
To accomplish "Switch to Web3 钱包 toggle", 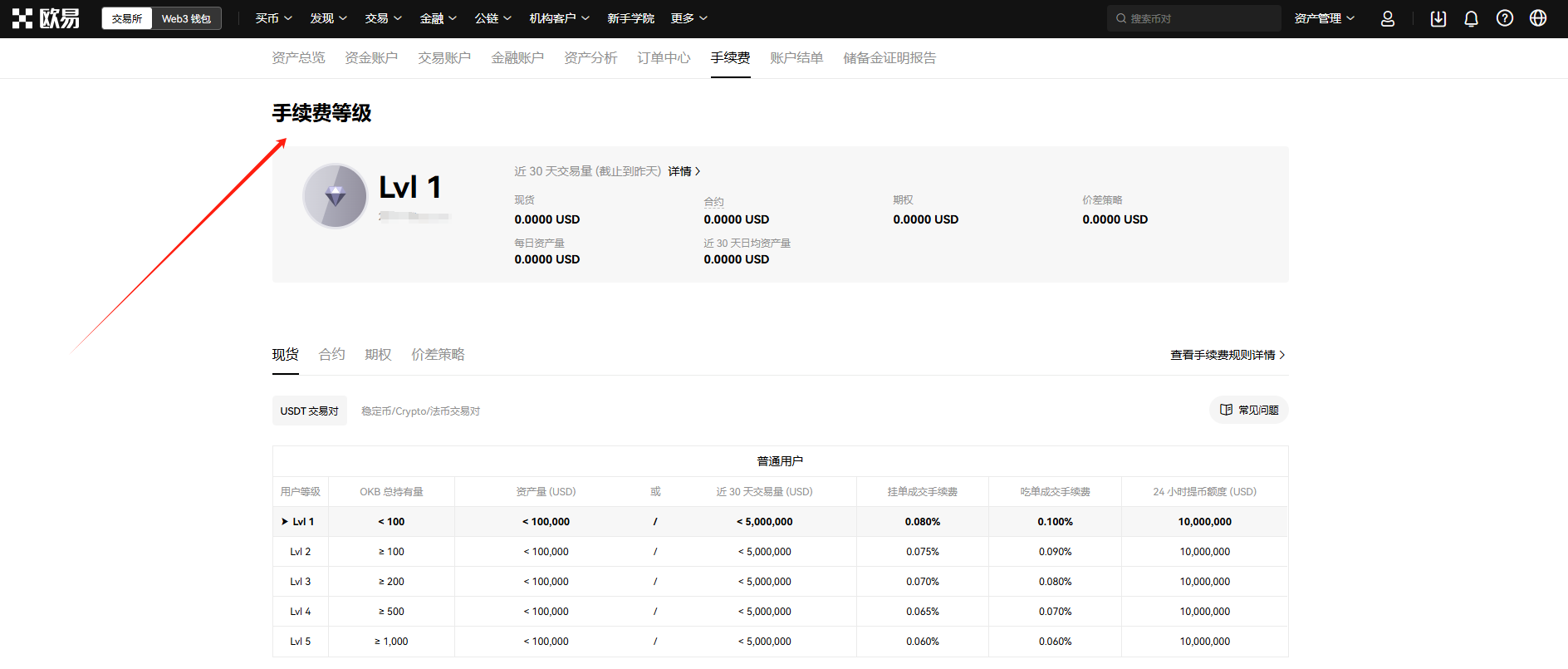I will [186, 18].
